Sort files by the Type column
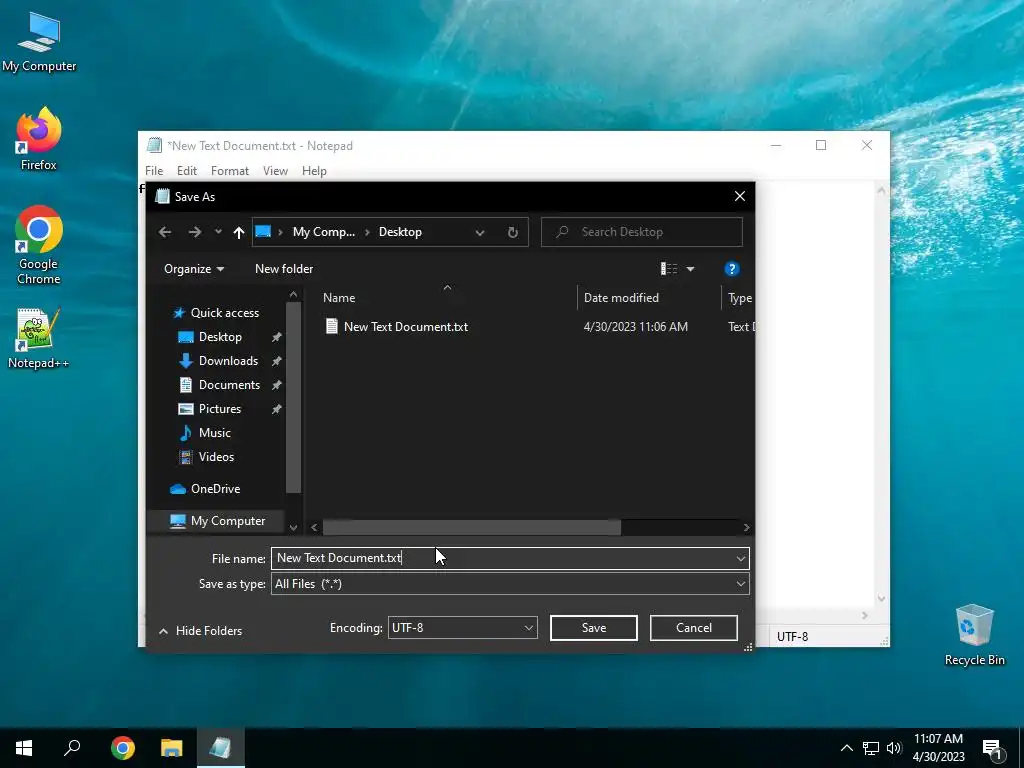Screen dimensions: 1024x768 [739, 298]
